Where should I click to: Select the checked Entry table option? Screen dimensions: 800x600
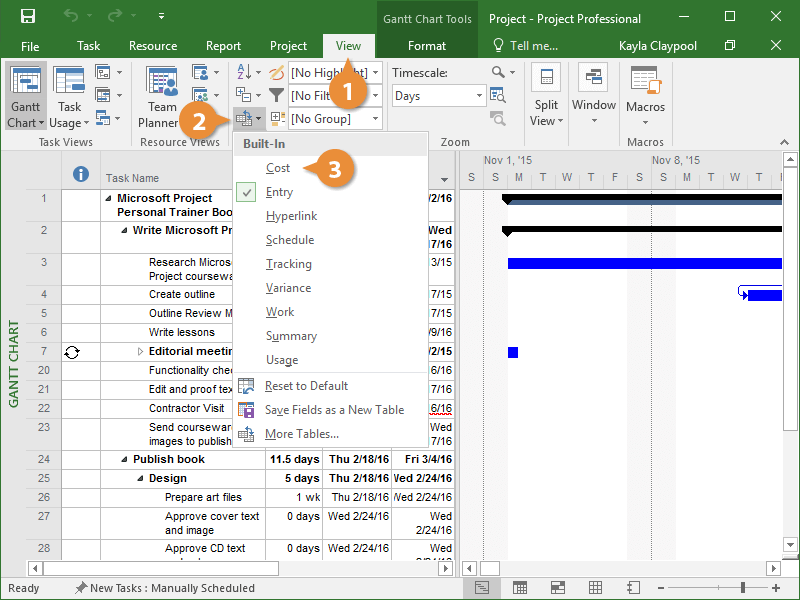(280, 192)
